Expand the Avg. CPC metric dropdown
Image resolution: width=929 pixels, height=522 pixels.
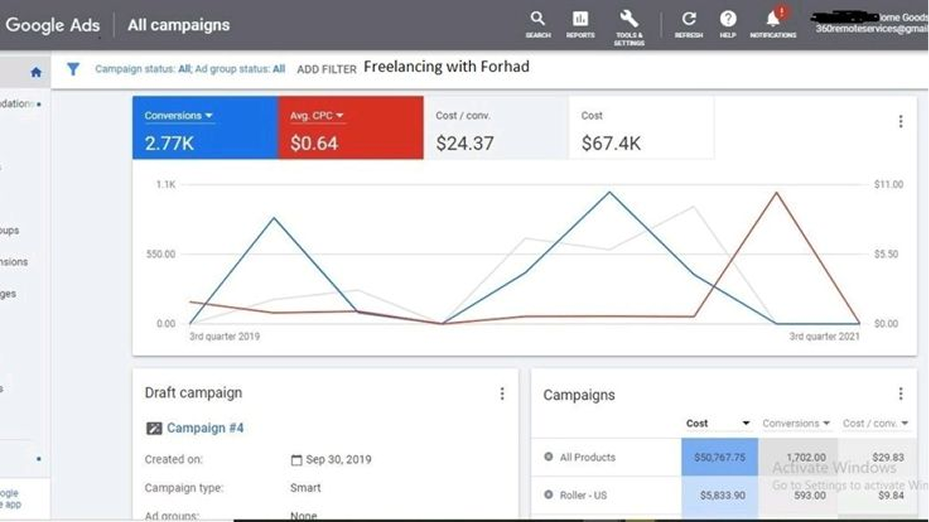click(x=340, y=116)
